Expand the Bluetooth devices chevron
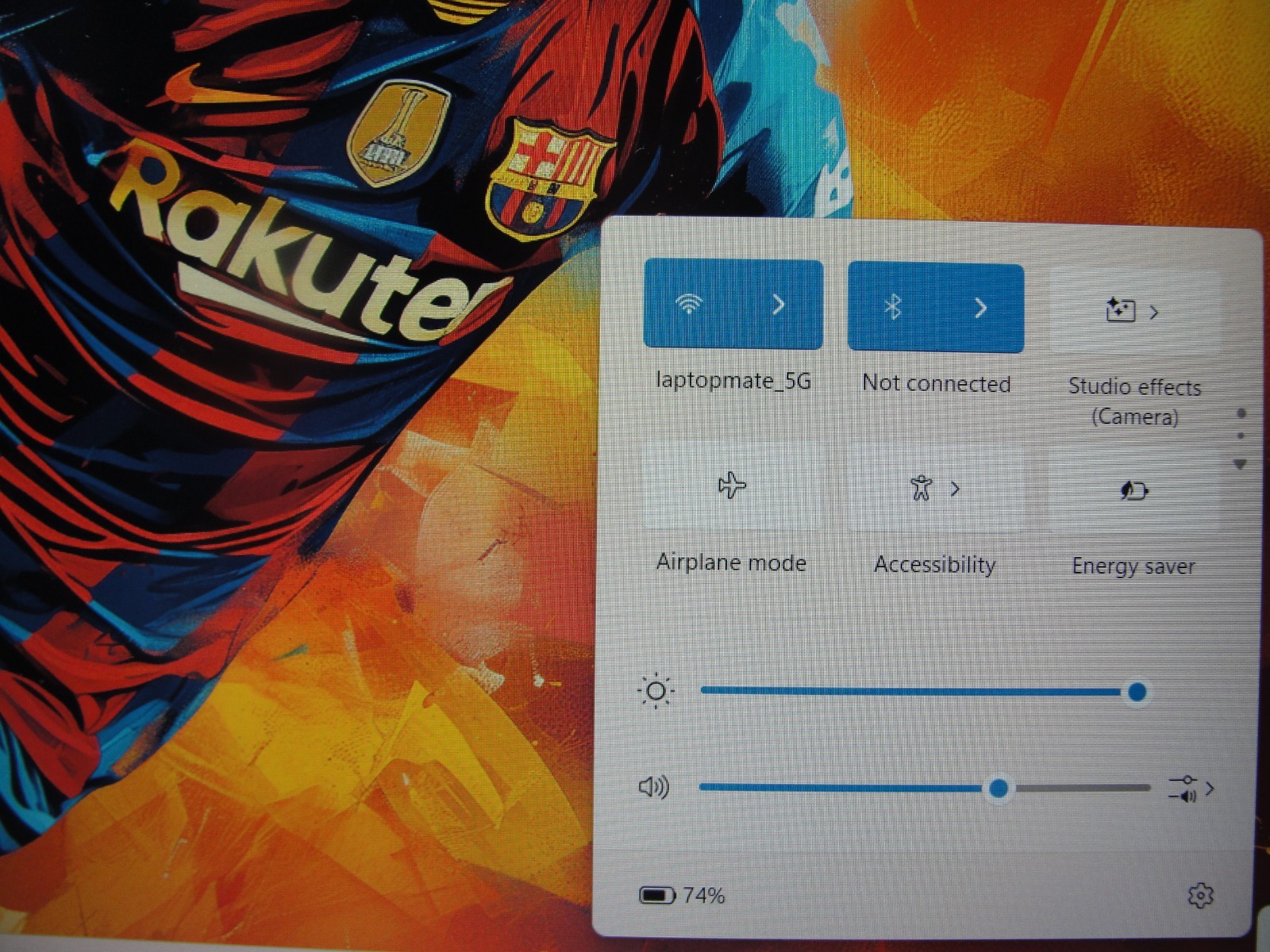The height and width of the screenshot is (952, 1270). click(980, 308)
